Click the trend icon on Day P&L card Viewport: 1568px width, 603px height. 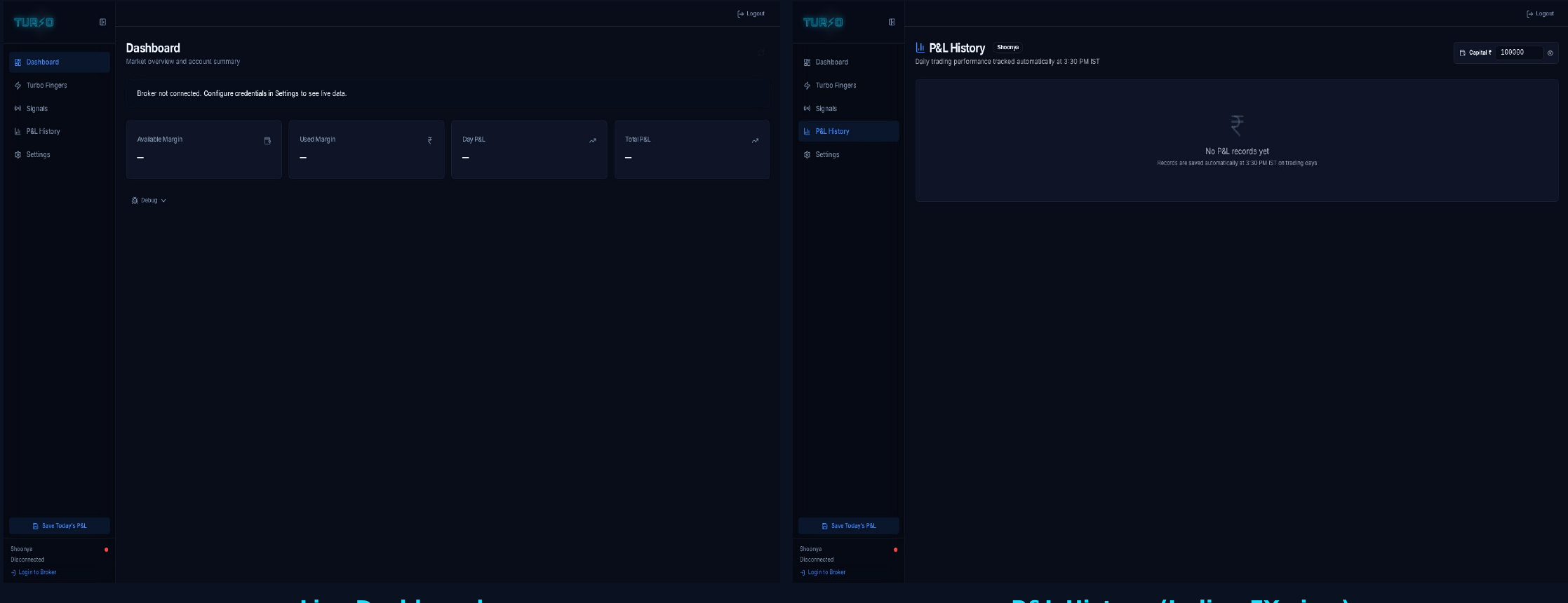click(x=593, y=141)
